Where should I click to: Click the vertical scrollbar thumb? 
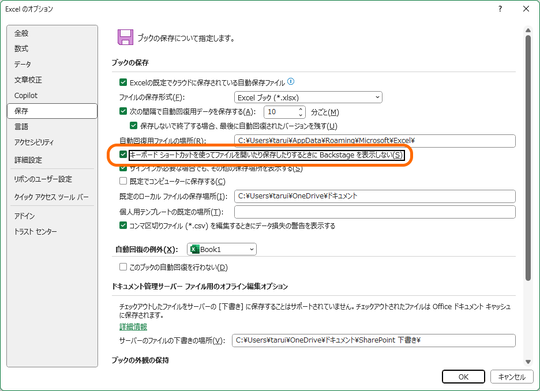click(x=528, y=158)
